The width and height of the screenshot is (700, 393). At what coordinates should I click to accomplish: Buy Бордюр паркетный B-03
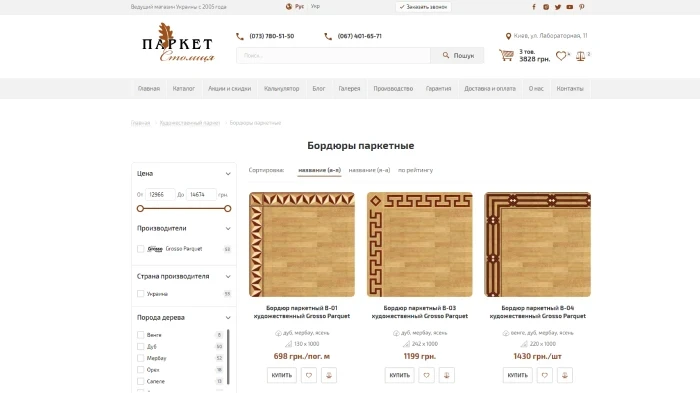coord(400,375)
